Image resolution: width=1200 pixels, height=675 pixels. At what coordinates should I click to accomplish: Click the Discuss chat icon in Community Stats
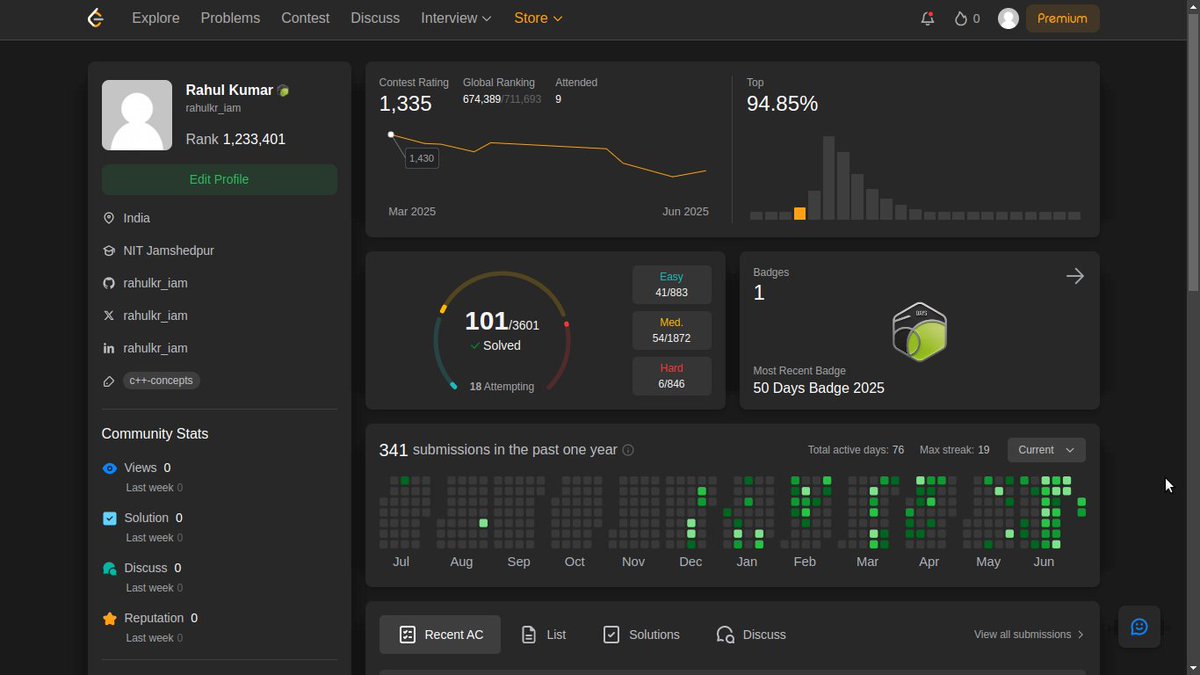110,568
